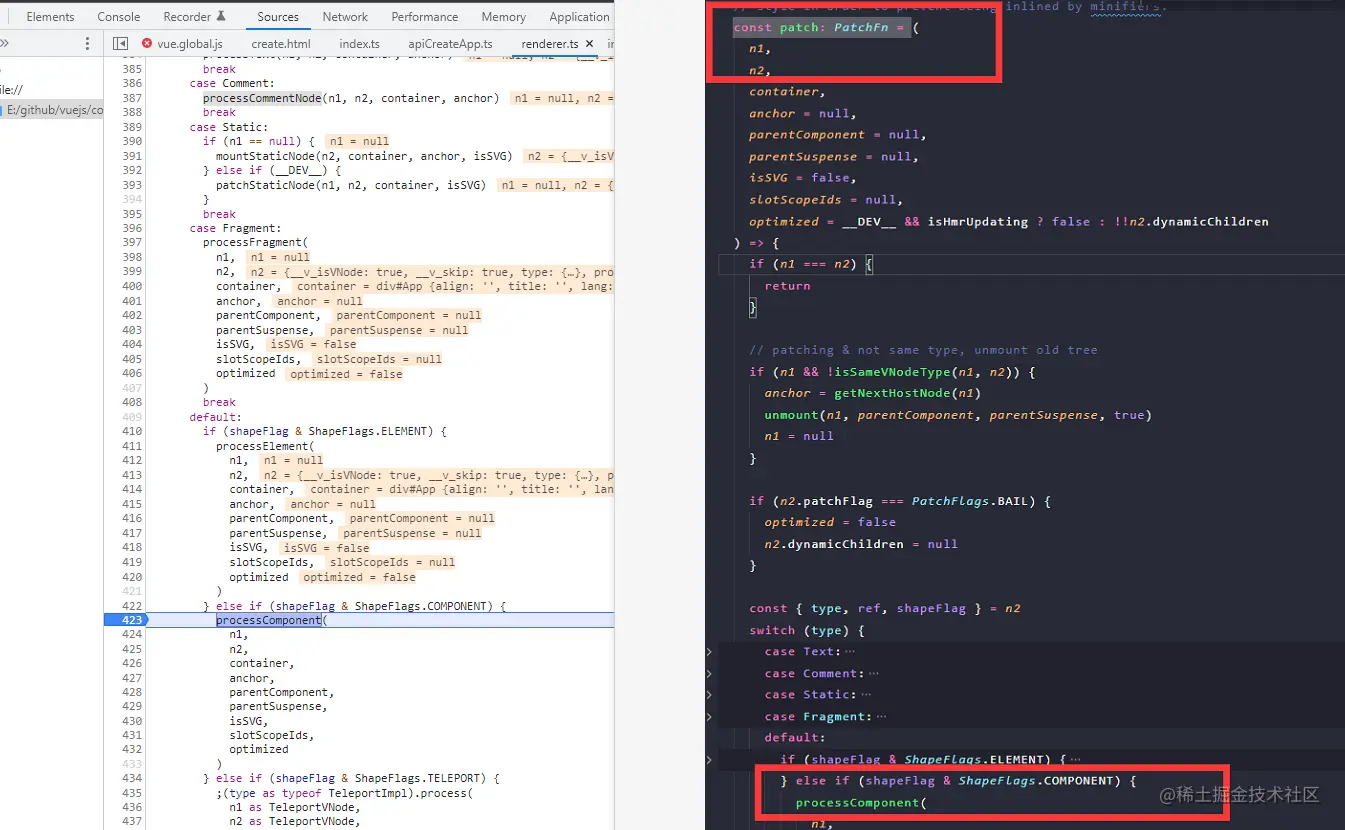The height and width of the screenshot is (830, 1345).
Task: Click 'return' statement in the dark editor
Action: [787, 285]
